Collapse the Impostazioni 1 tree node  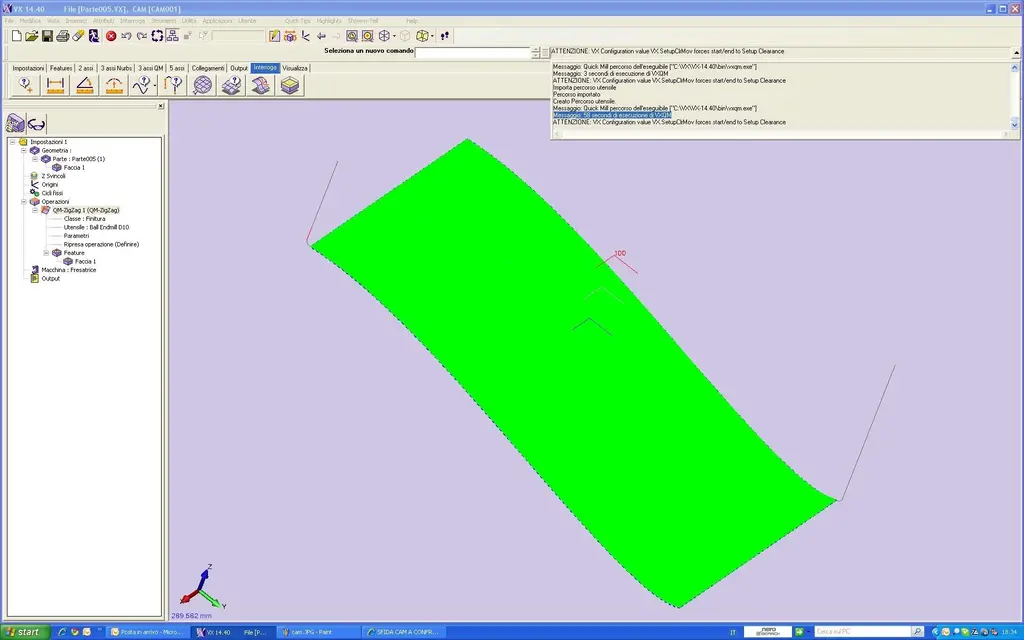[x=12, y=142]
